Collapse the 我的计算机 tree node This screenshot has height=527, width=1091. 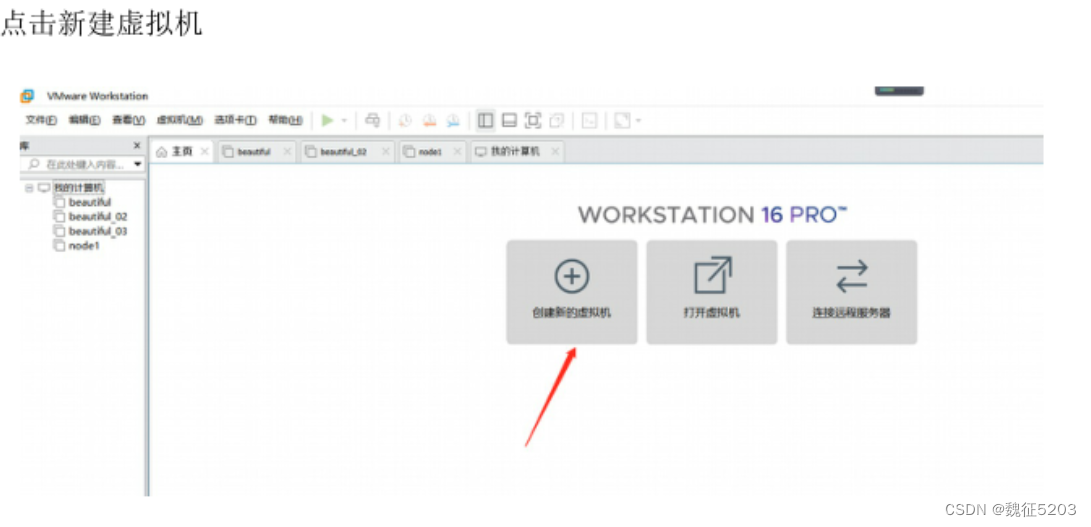pyautogui.click(x=29, y=188)
